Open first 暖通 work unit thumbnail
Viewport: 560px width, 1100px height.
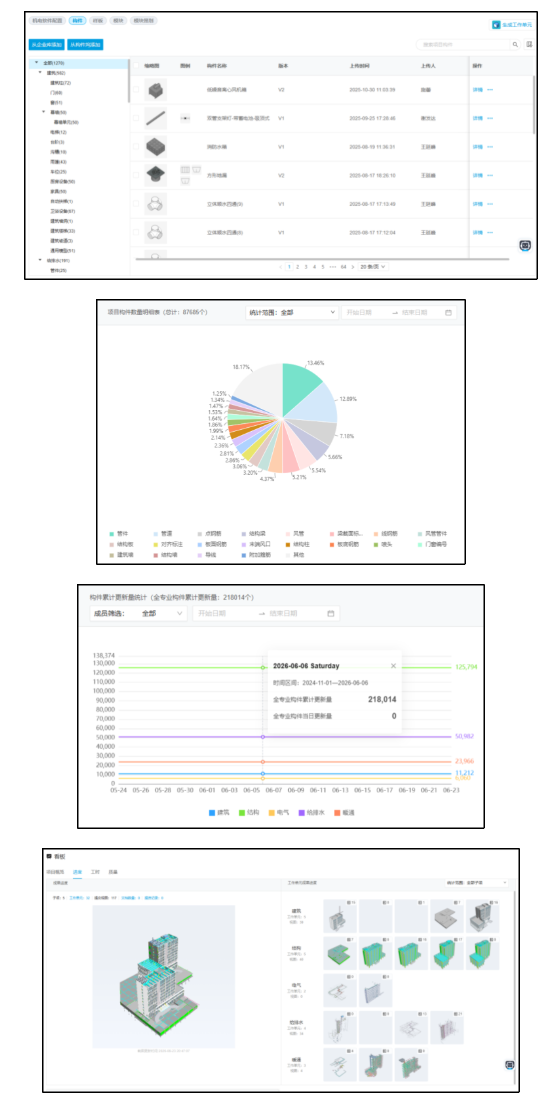click(x=340, y=1064)
